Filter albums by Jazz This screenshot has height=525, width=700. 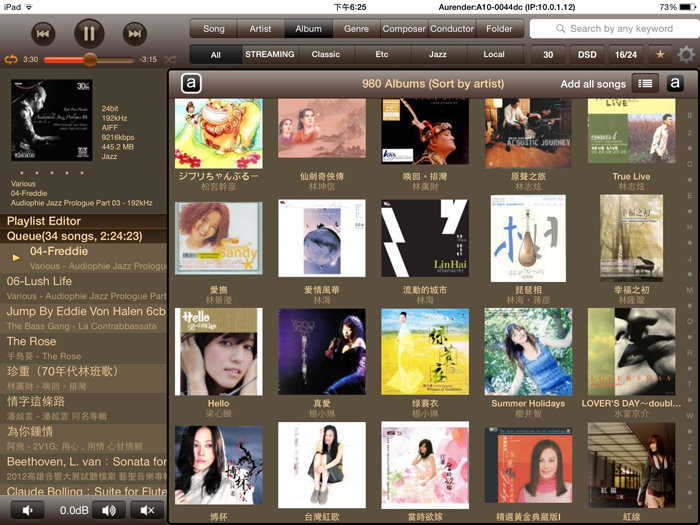(438, 54)
